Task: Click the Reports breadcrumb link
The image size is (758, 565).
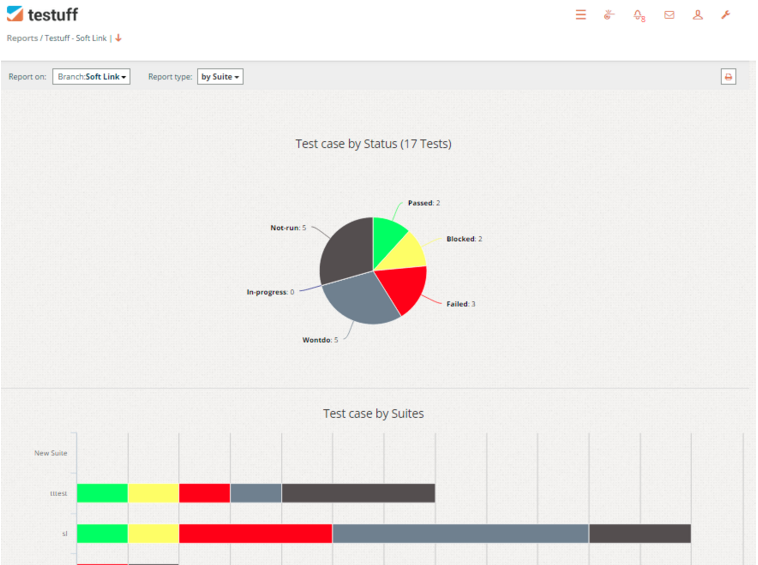Action: pos(22,38)
